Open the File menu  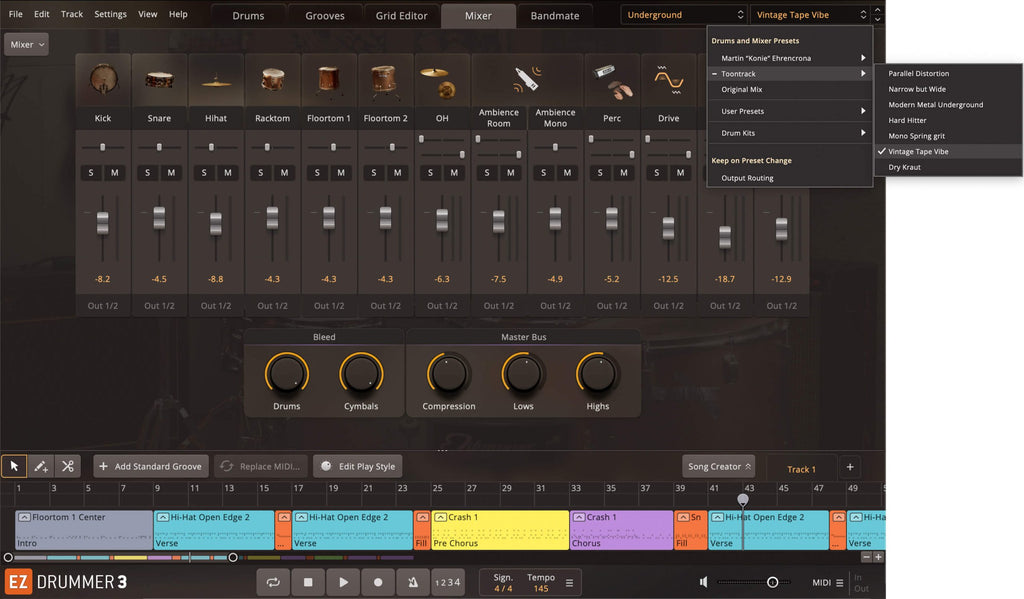tap(16, 14)
